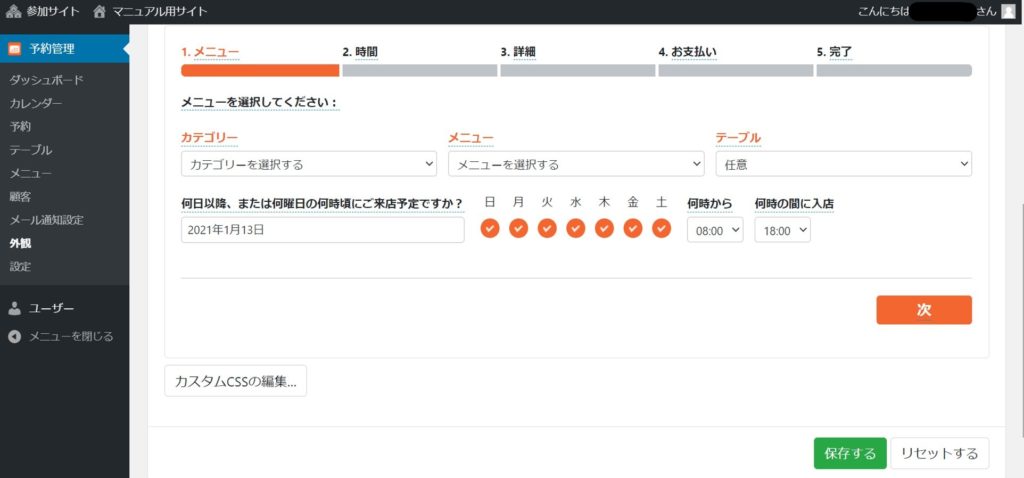1024x478 pixels.
Task: Click the orange 次 button
Action: point(923,310)
